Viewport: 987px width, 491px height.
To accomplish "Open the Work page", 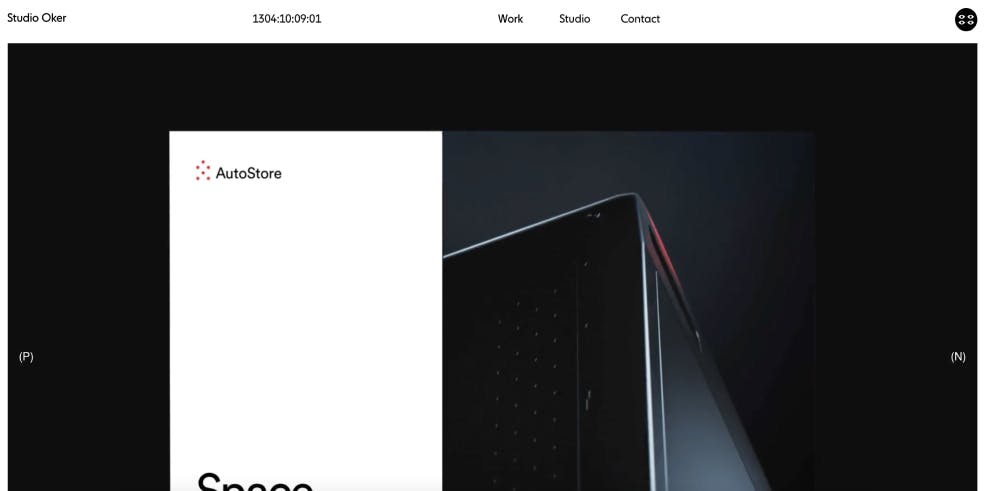I will click(510, 19).
